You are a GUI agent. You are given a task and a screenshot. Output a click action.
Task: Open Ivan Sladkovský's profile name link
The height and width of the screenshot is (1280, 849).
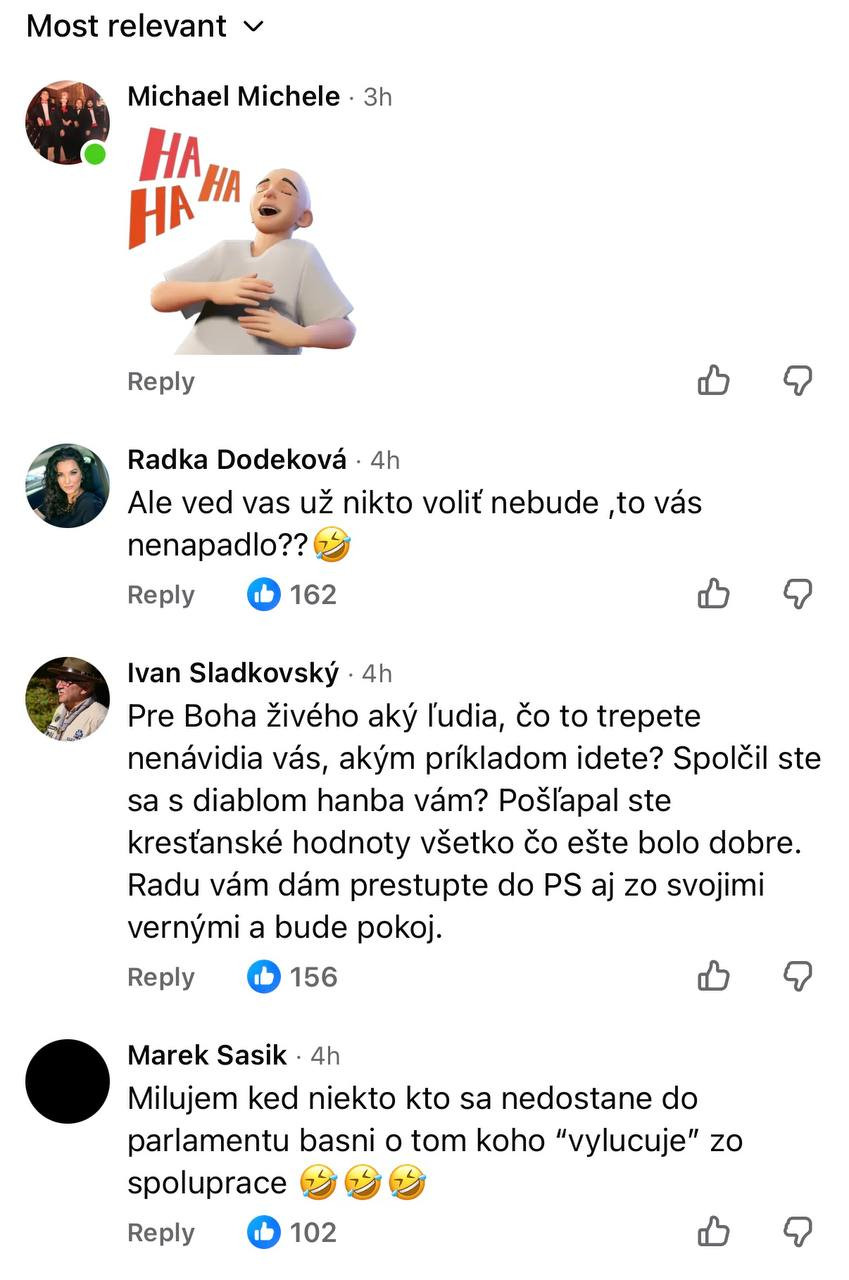tap(234, 674)
